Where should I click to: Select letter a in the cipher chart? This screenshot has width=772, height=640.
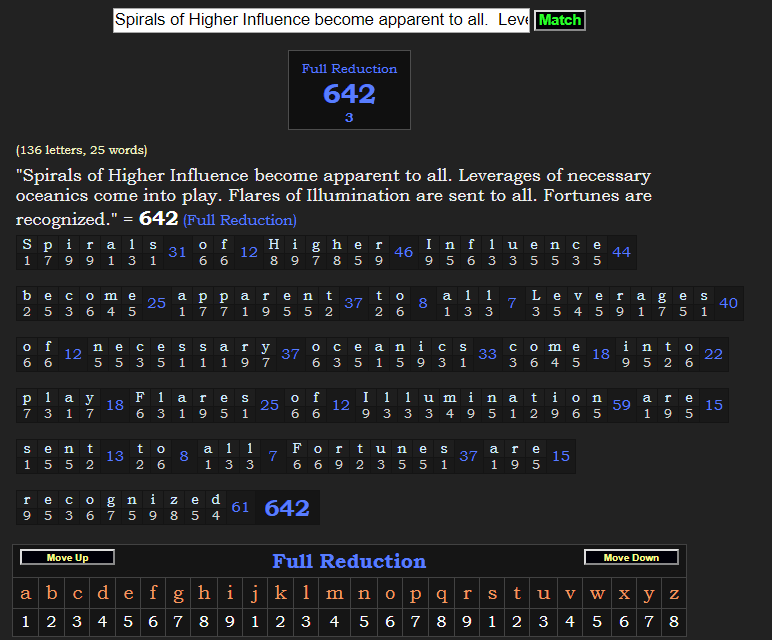pos(26,594)
